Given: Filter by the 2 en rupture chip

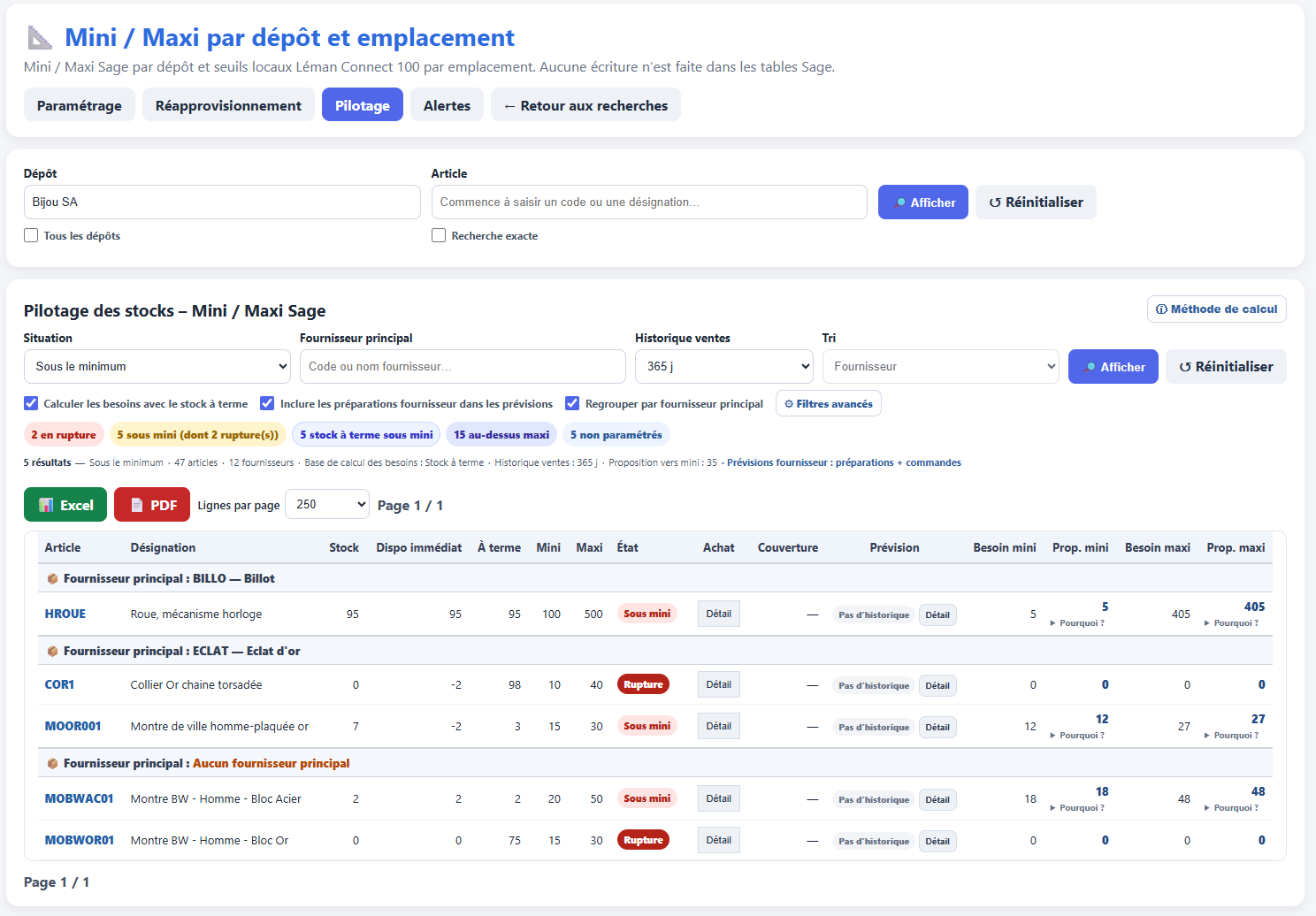Looking at the screenshot, I should click(64, 435).
